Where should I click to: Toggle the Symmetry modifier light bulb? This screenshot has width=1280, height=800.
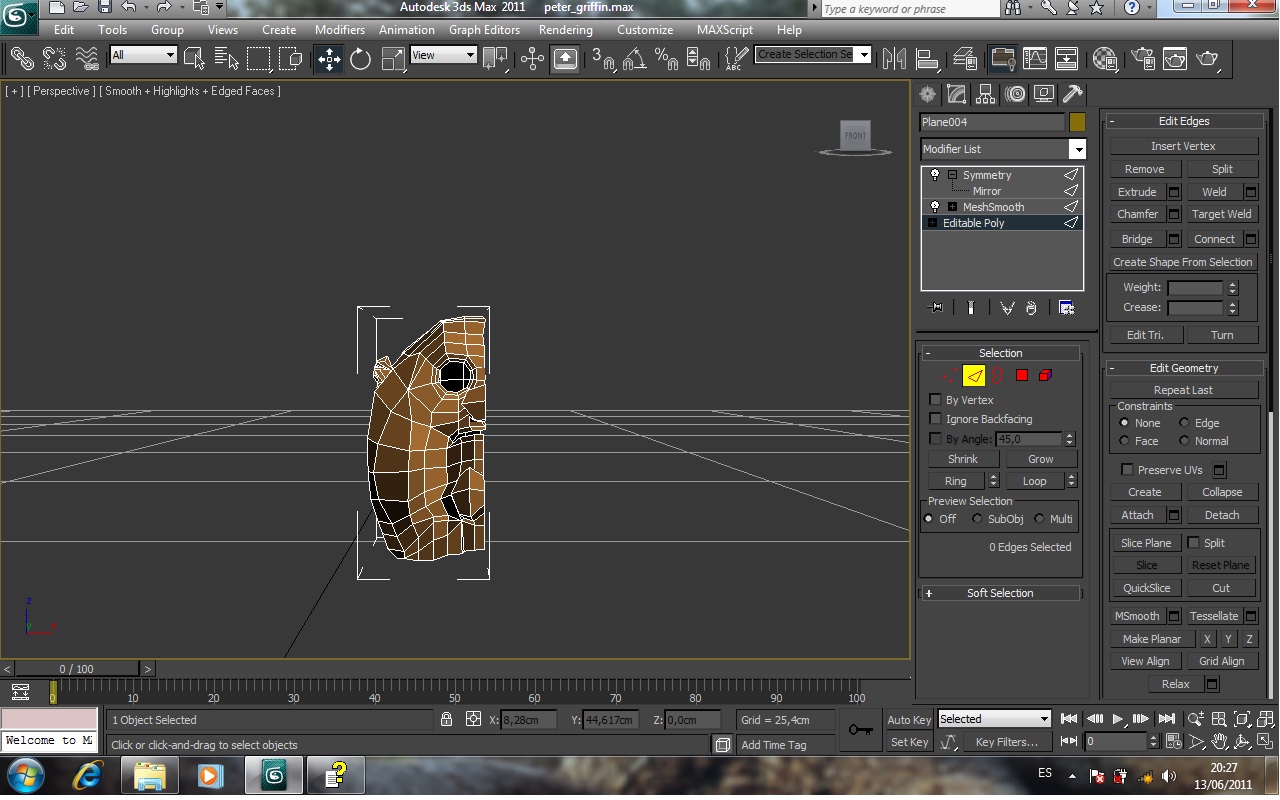click(935, 175)
